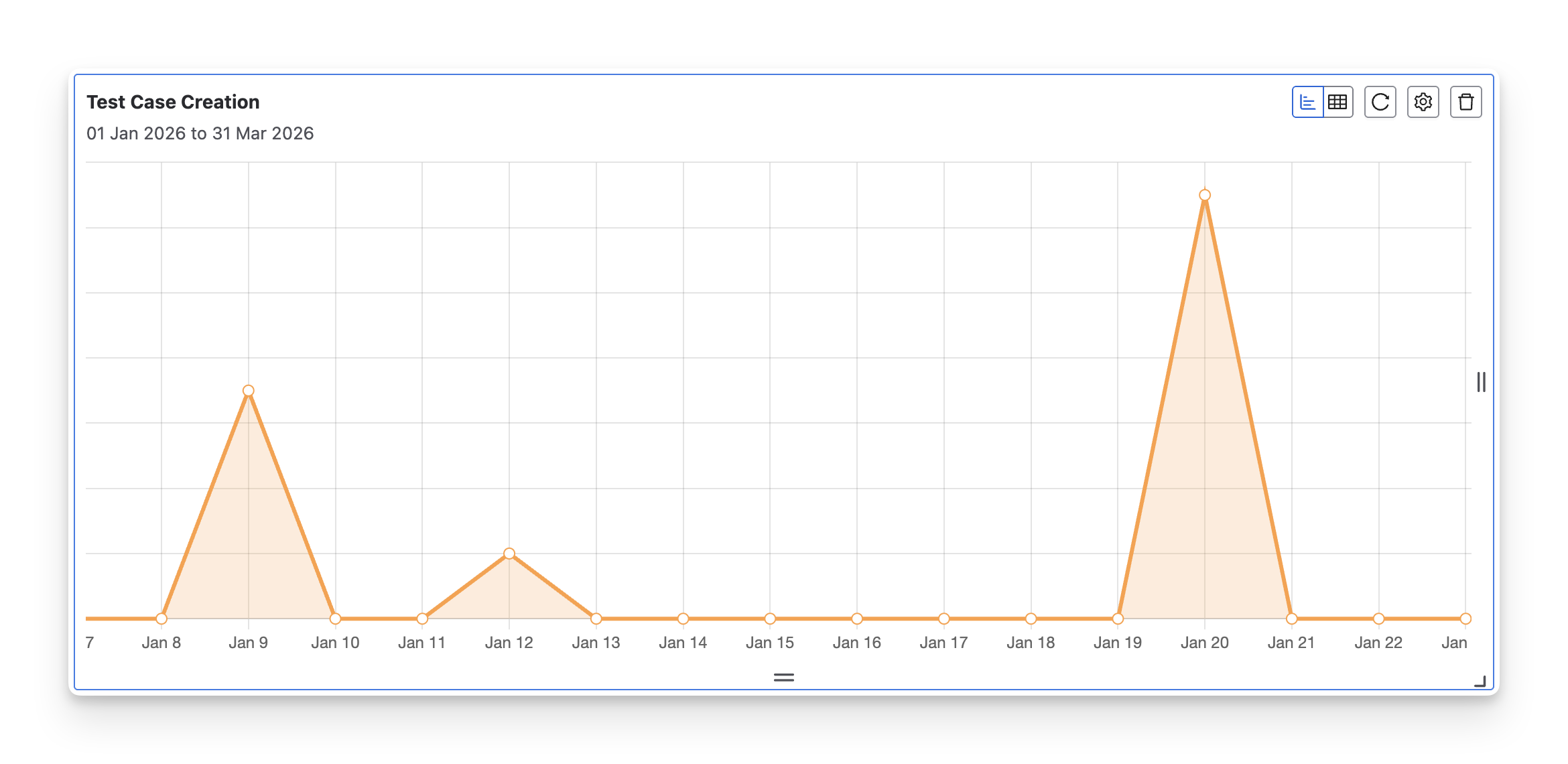This screenshot has height=764, width=1568.
Task: Click the Test Case Creation title
Action: (173, 102)
